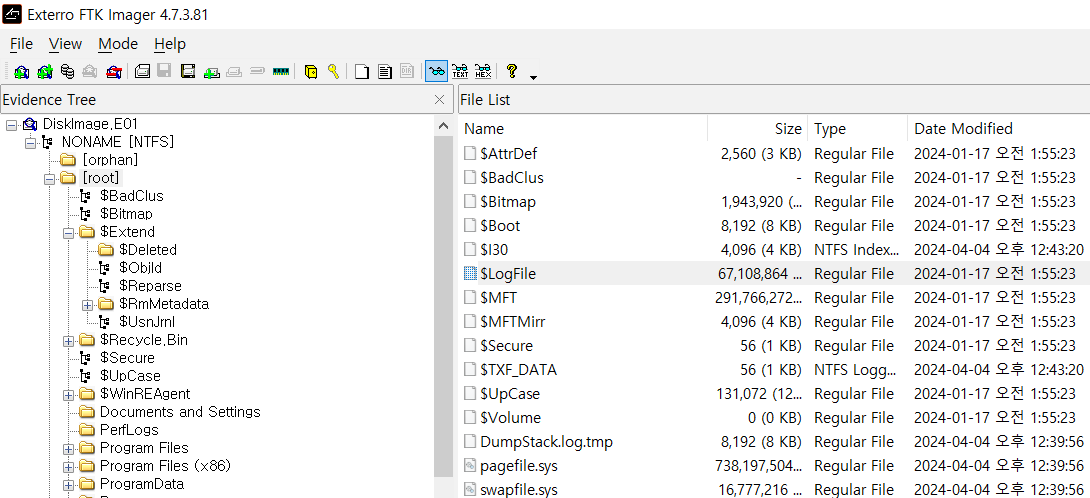Click the Detect EFS Encryption key icon
This screenshot has width=1090, height=498.
click(334, 71)
